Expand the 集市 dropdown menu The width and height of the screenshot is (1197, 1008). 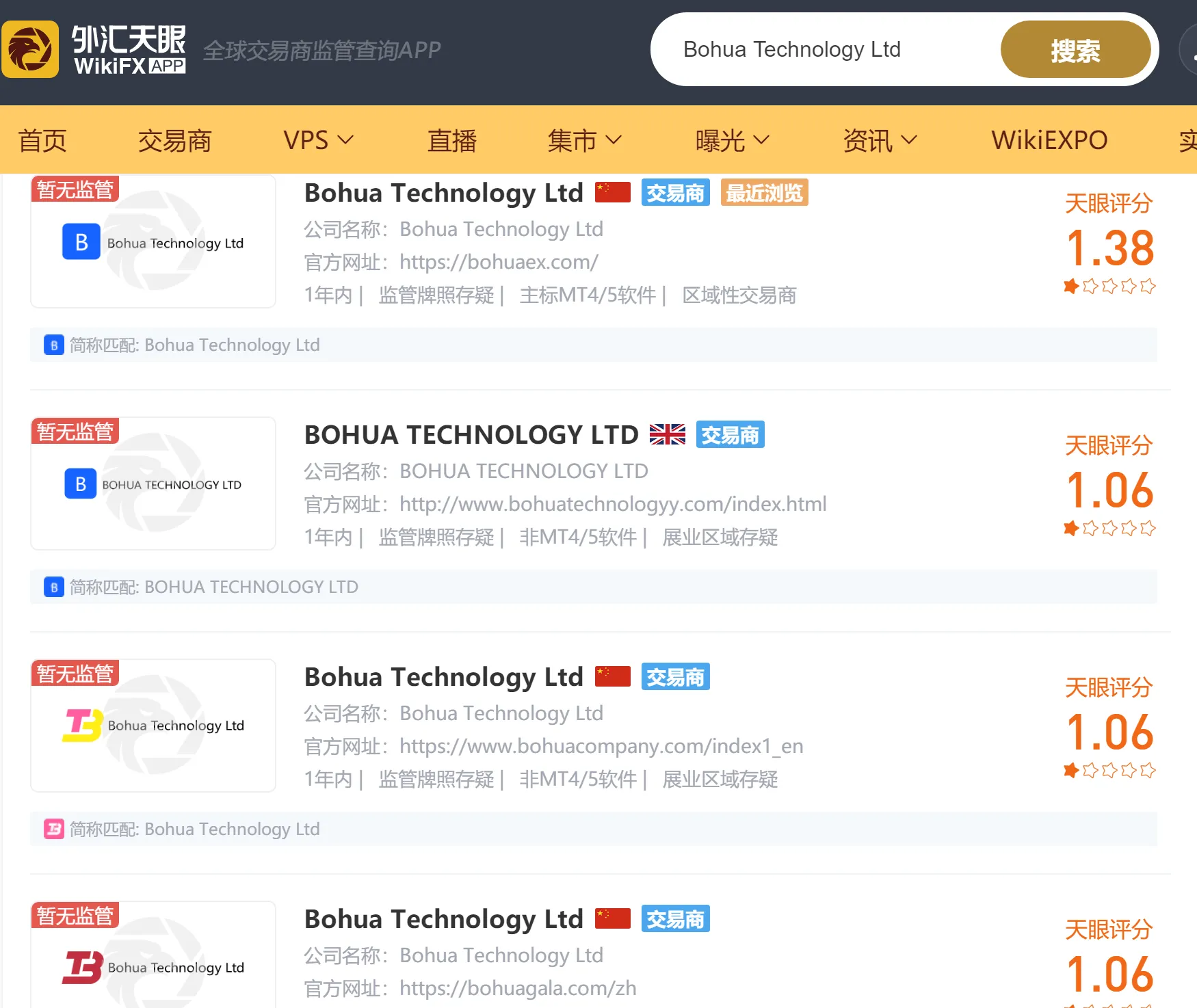tap(584, 140)
